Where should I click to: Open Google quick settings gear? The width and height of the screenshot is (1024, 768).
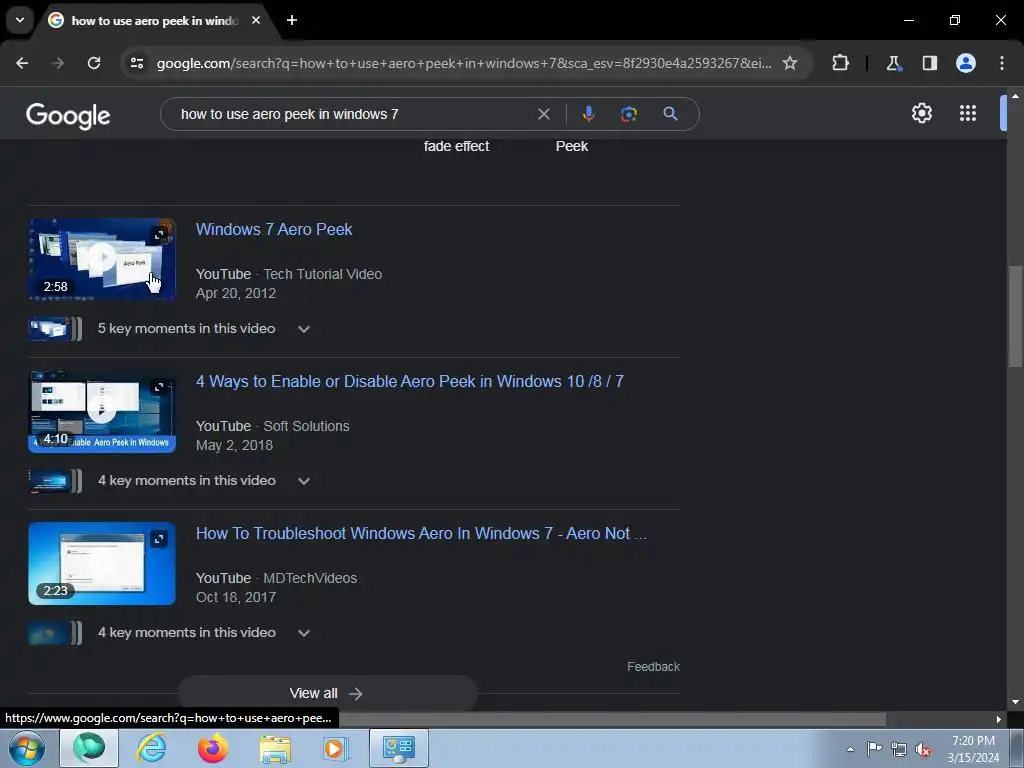[921, 114]
